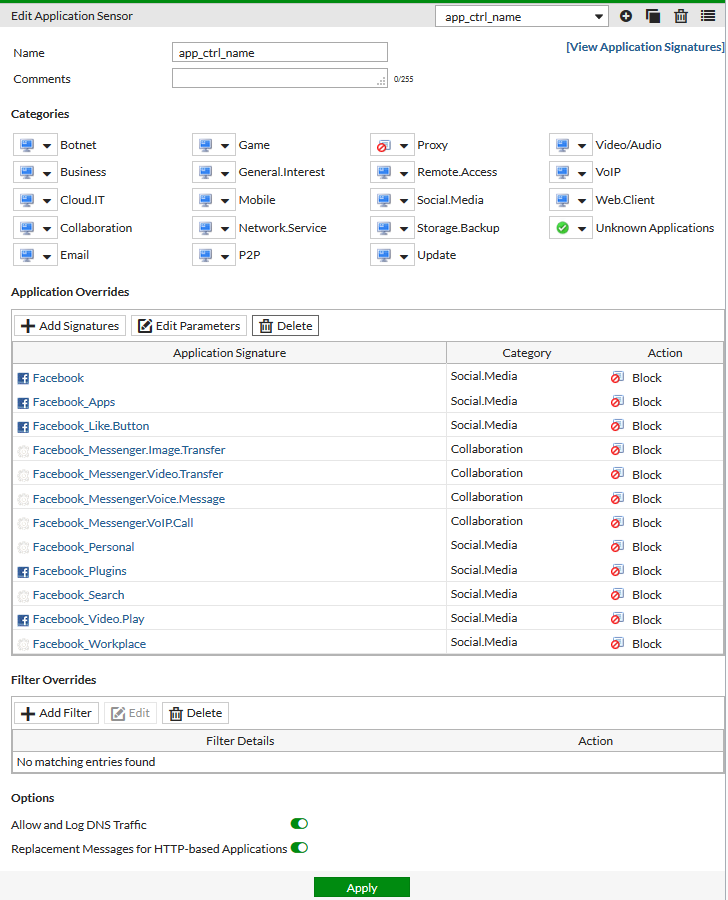Expand the Game category action dropdown arrow
This screenshot has height=900, width=728.
pos(226,145)
